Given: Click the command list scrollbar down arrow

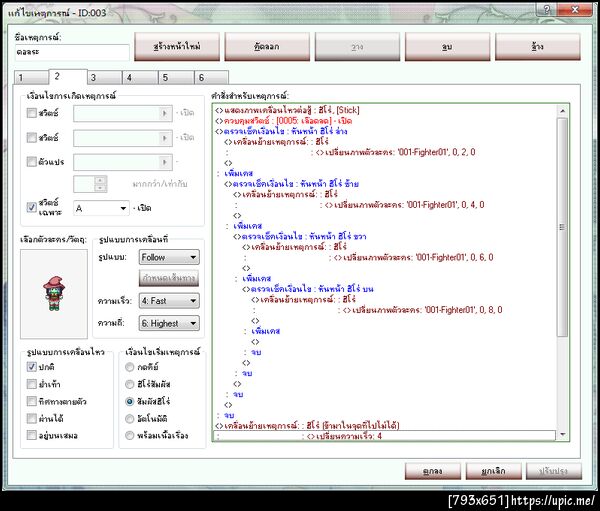Looking at the screenshot, I should pos(562,434).
